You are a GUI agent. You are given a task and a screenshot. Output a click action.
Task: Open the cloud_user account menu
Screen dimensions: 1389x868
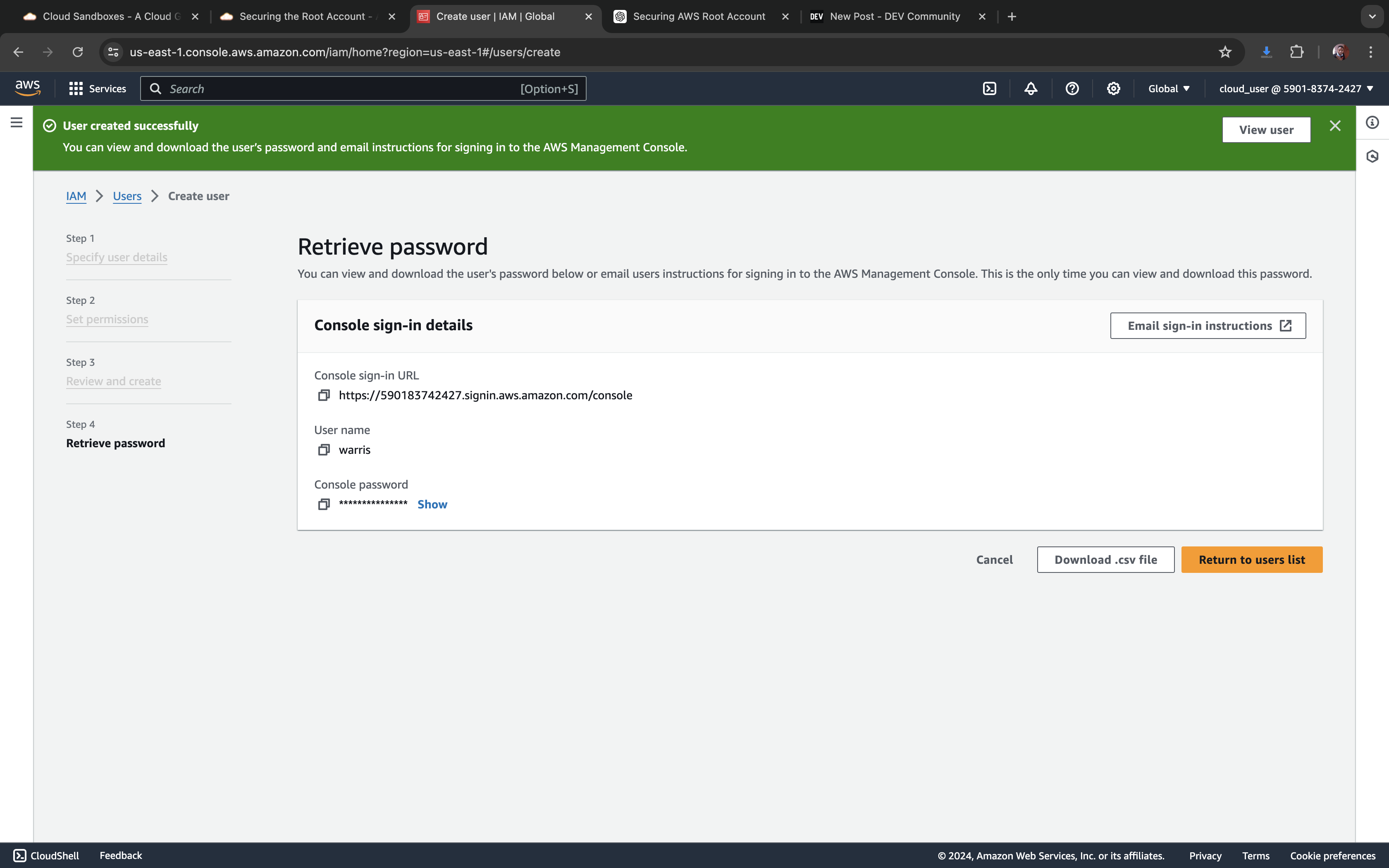pos(1296,88)
